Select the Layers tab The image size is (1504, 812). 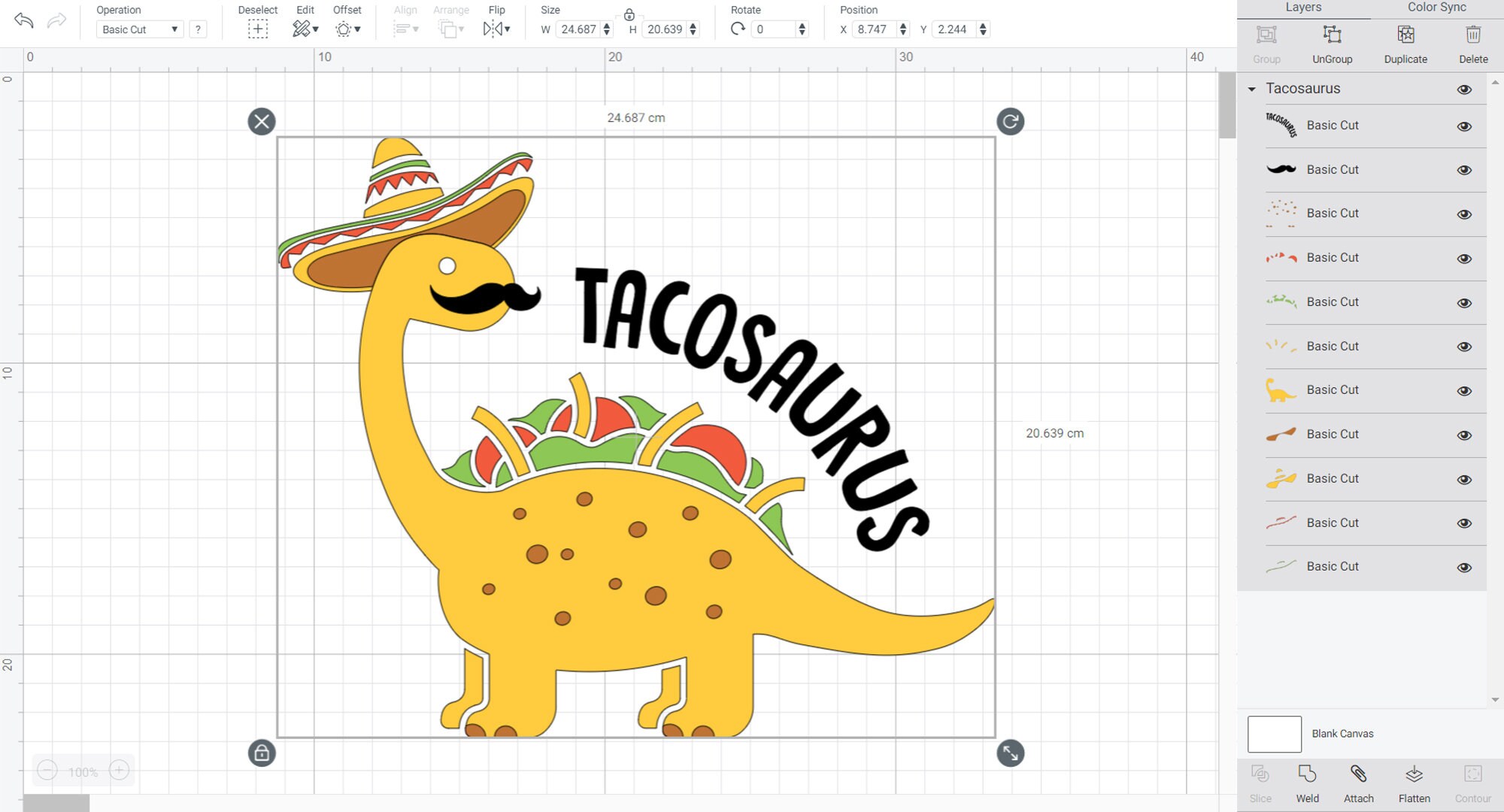1303,8
